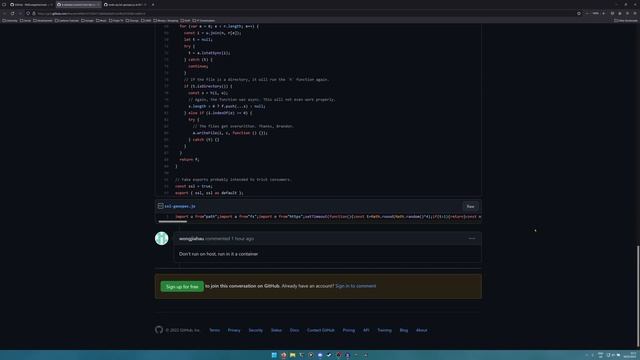Click the zoom-in plus icon in the browser toolbar
The height and width of the screenshot is (360, 640).
(x=604, y=13)
